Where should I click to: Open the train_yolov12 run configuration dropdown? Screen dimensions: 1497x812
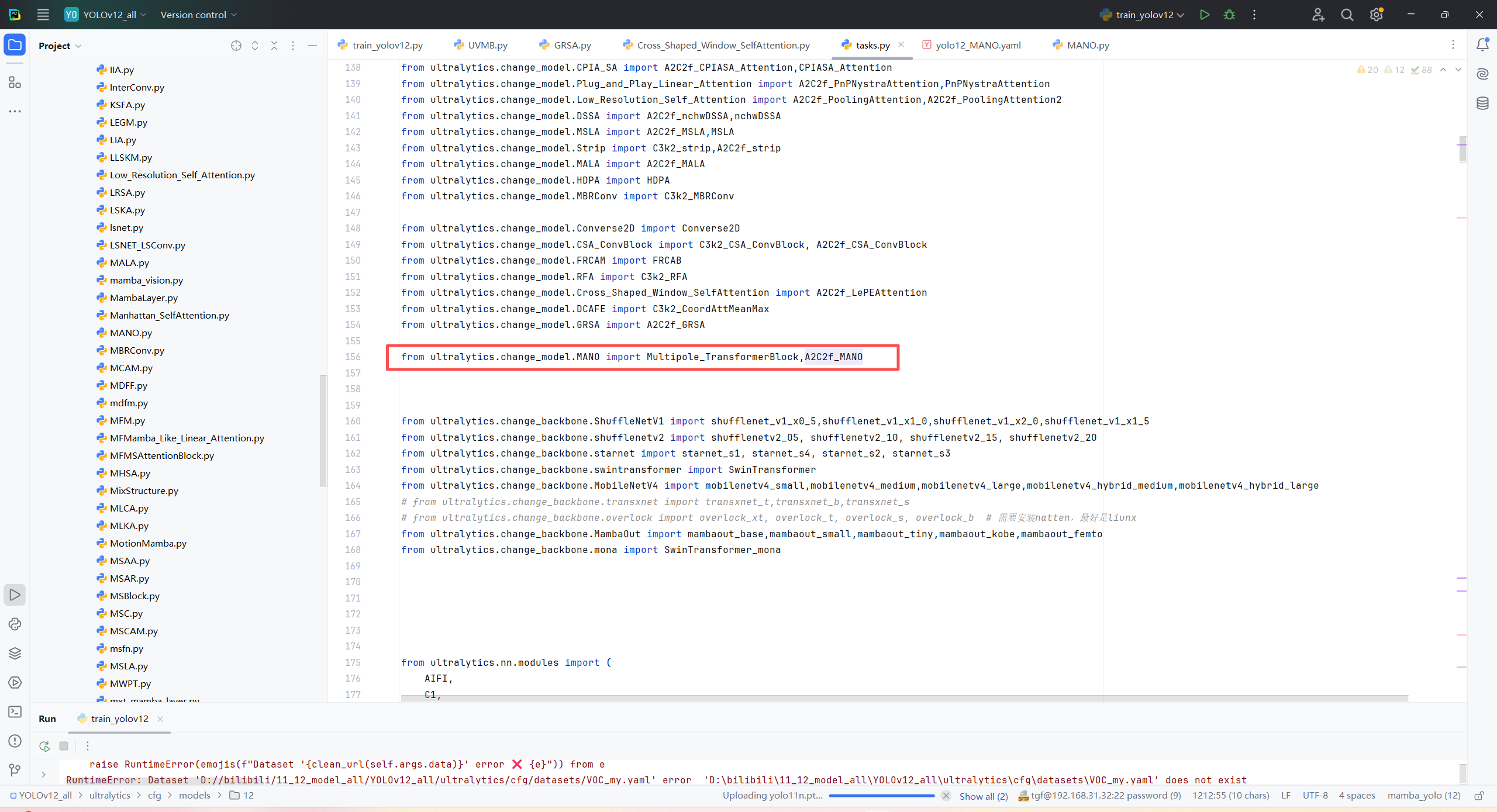[x=1143, y=15]
